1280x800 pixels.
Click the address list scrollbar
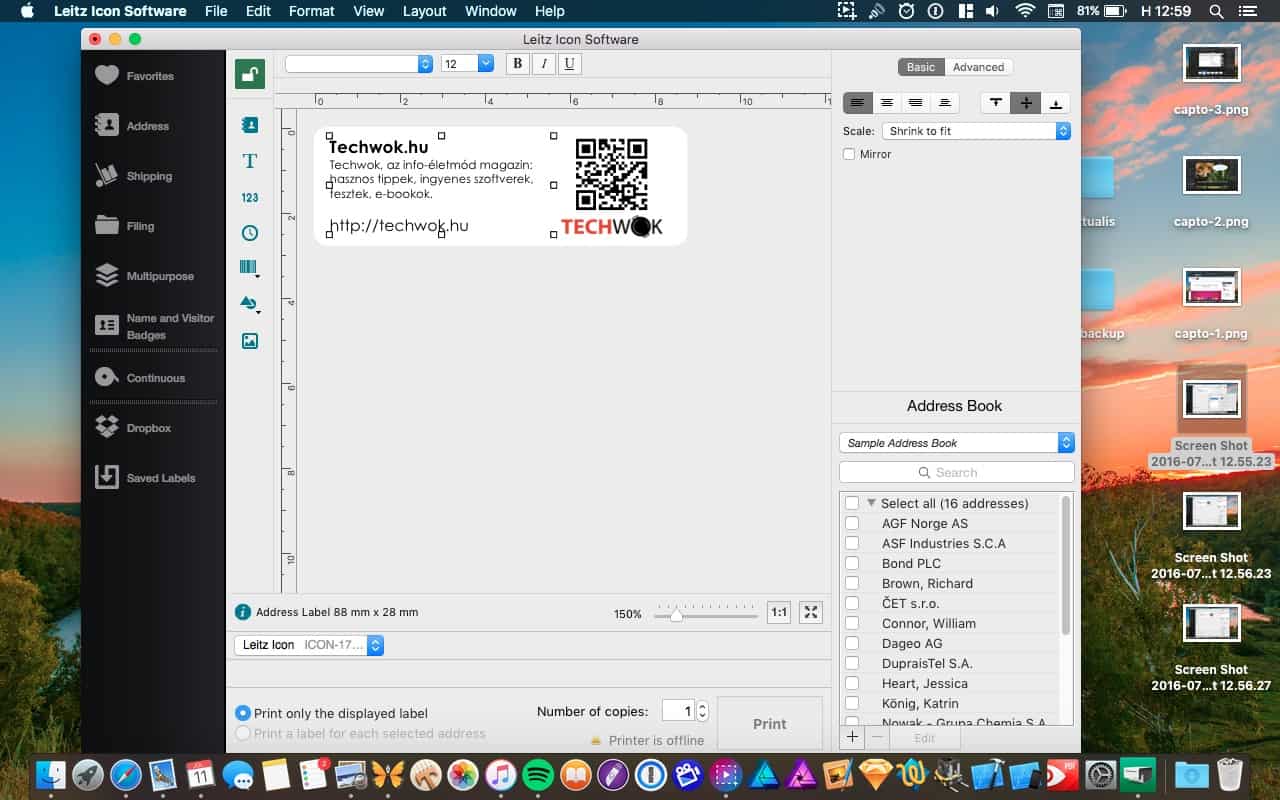pyautogui.click(x=1066, y=565)
